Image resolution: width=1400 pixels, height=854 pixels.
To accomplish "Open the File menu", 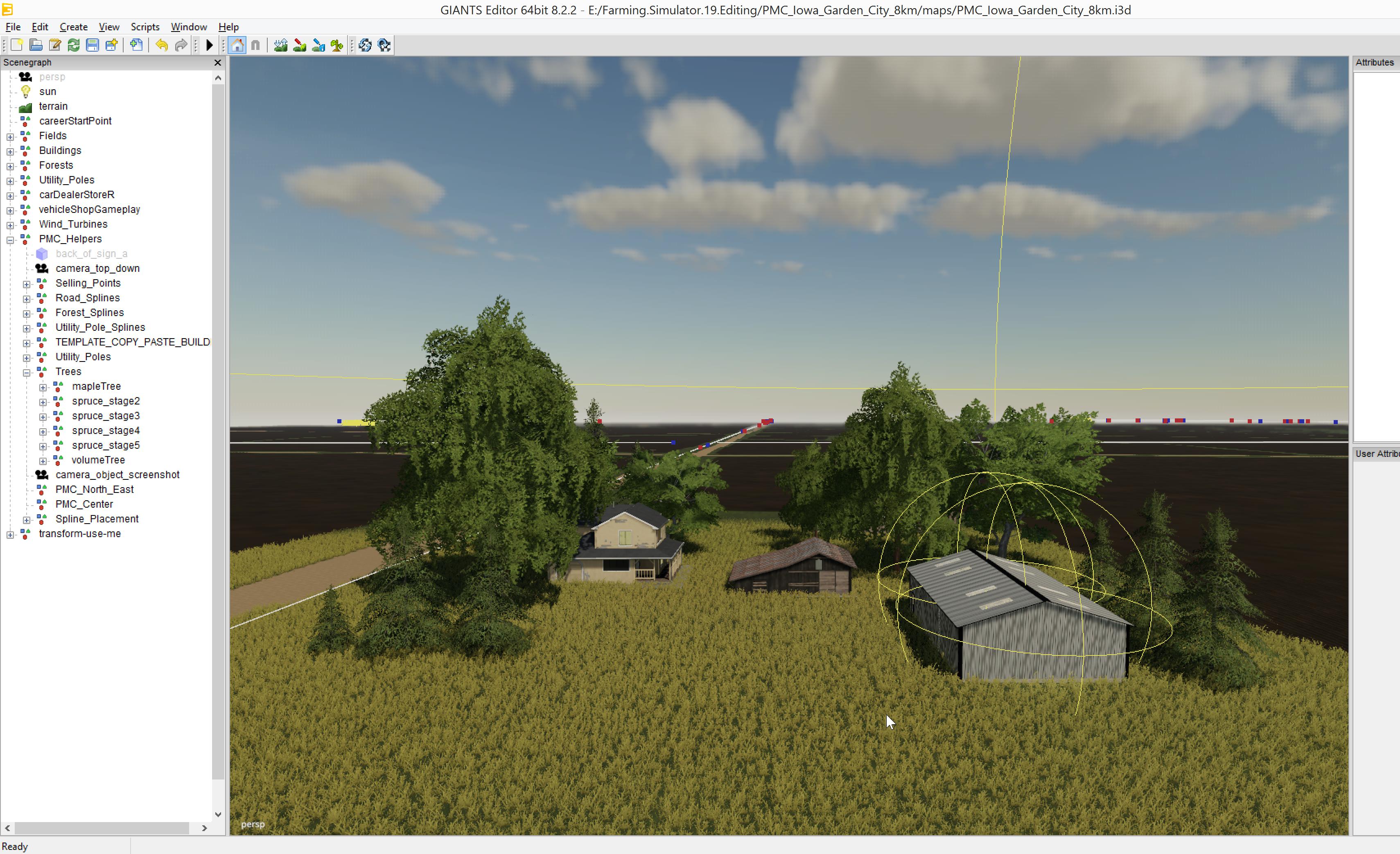I will click(13, 27).
